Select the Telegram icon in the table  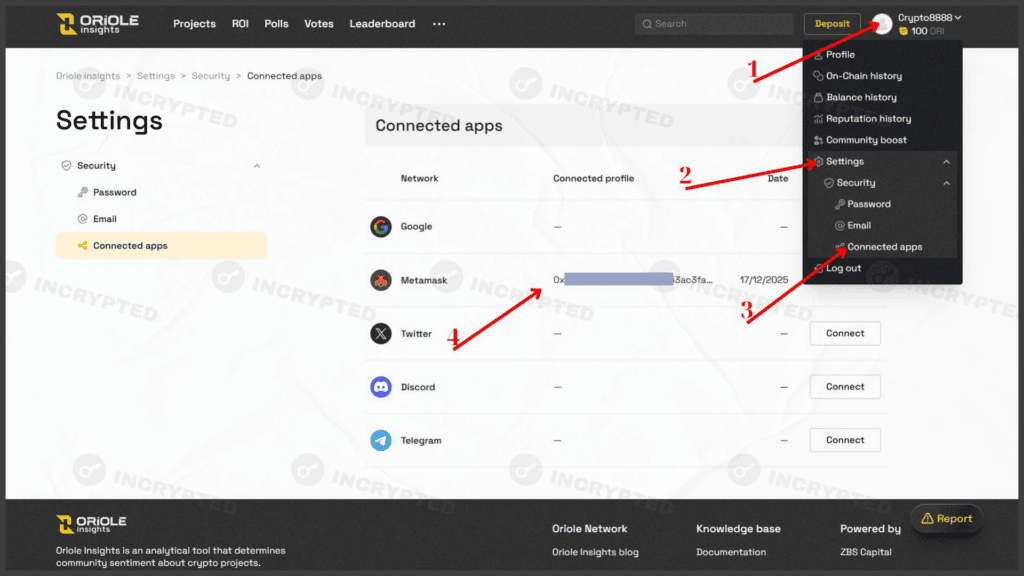[x=383, y=440]
